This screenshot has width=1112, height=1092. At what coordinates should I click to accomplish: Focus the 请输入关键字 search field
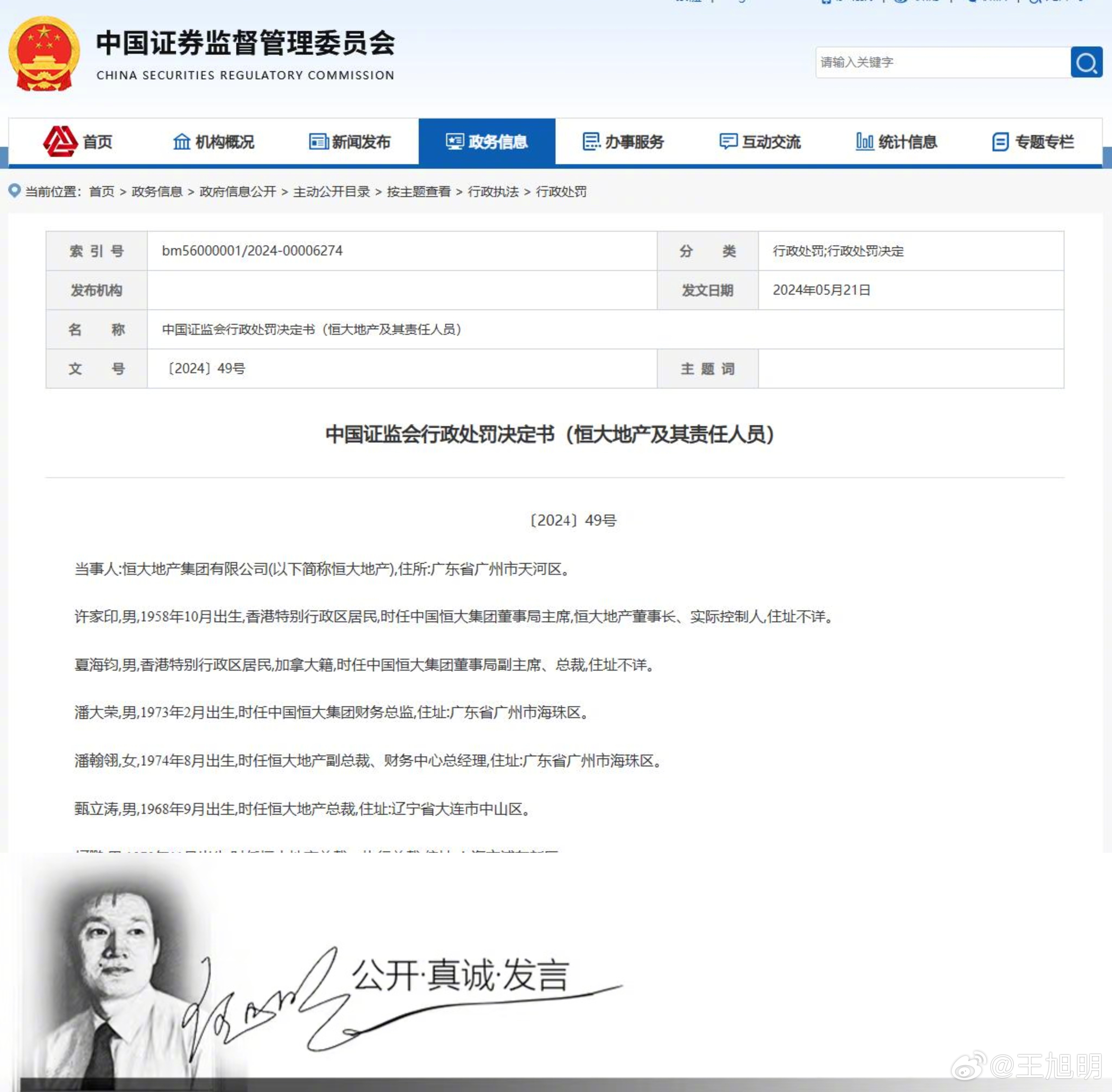pyautogui.click(x=943, y=62)
